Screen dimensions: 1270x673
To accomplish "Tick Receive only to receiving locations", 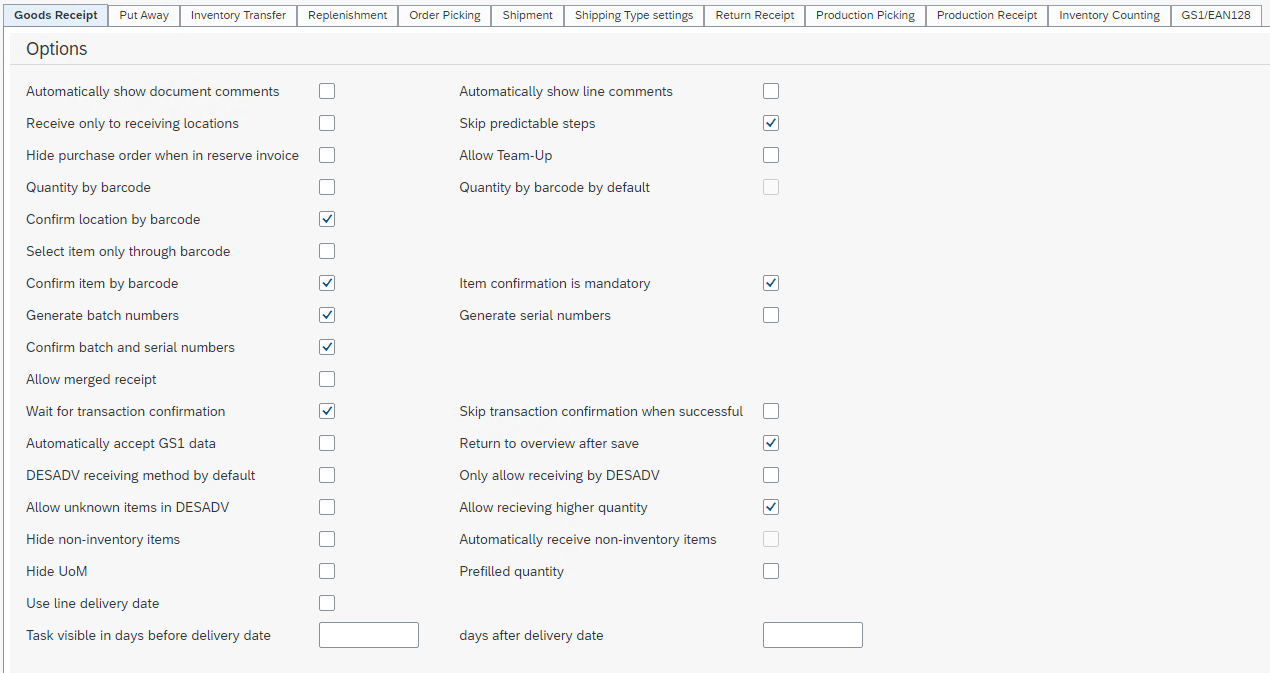I will (x=327, y=123).
